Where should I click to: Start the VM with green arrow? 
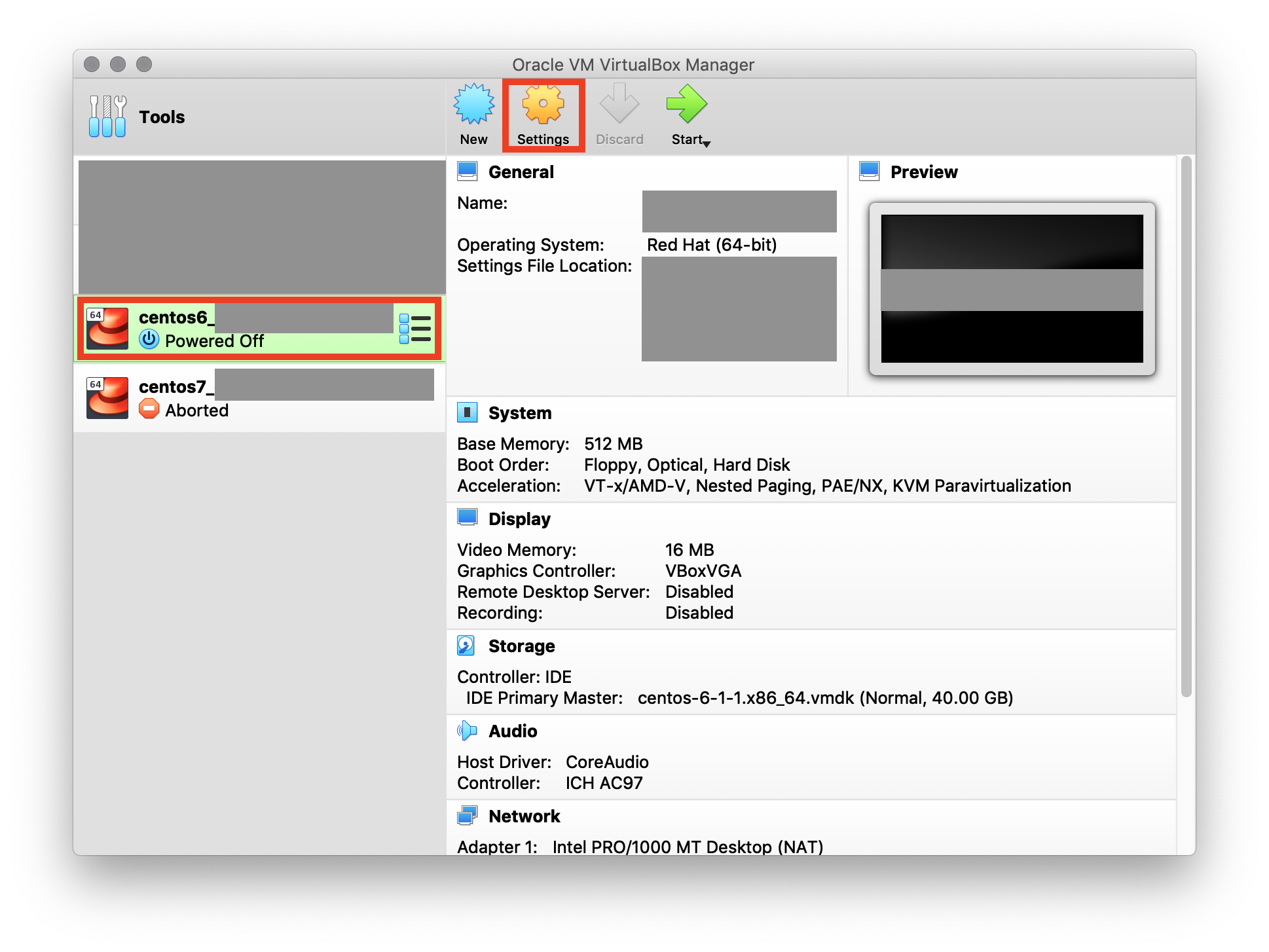click(686, 104)
